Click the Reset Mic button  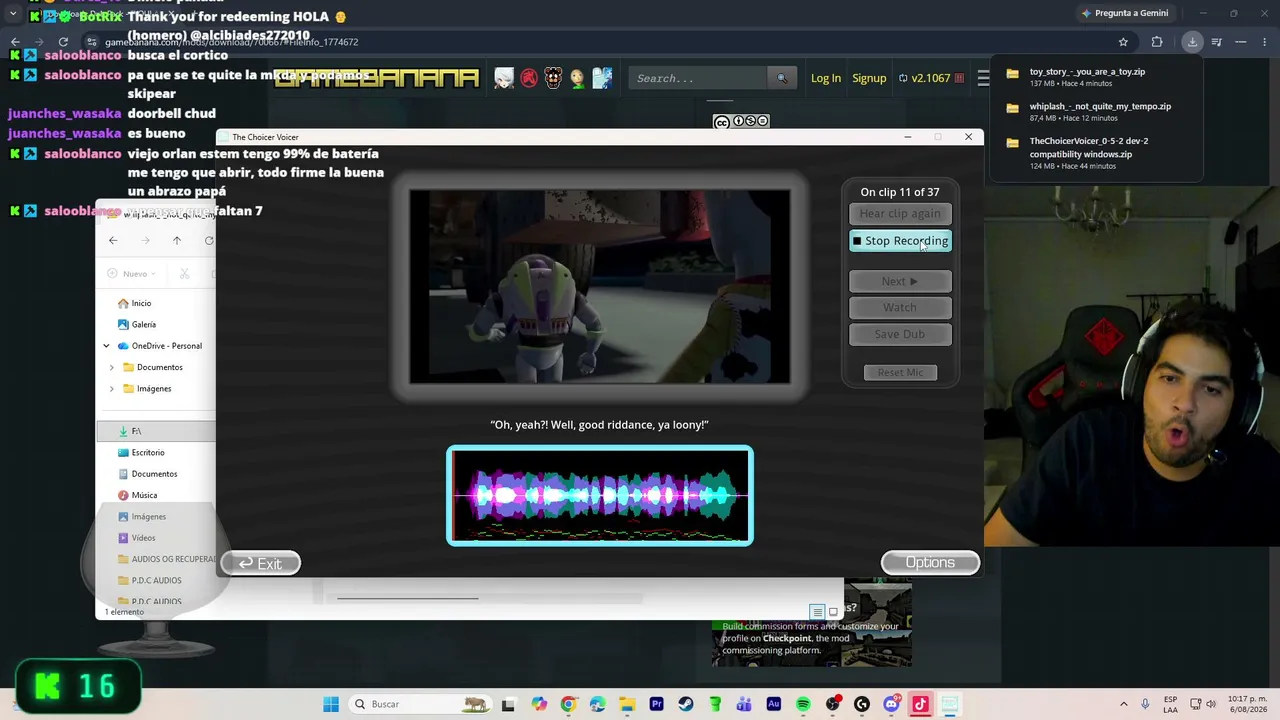[x=900, y=372]
